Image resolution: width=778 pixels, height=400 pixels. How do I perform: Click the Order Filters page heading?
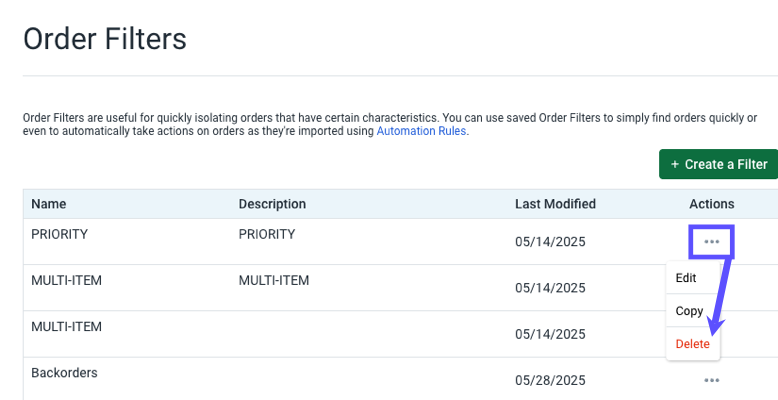point(105,39)
